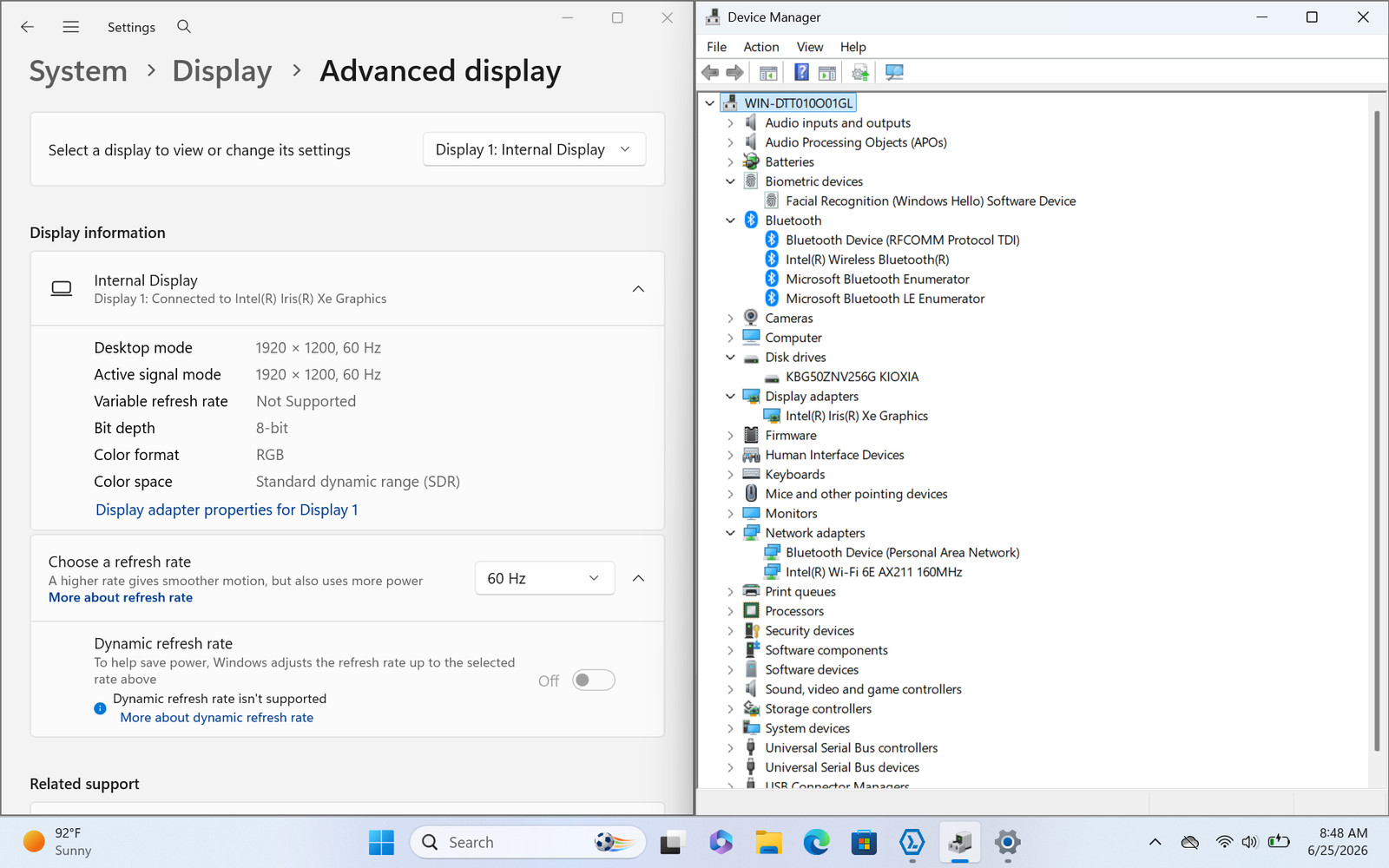Select Bluetooth Device (Personal Area Network)

pyautogui.click(x=903, y=553)
